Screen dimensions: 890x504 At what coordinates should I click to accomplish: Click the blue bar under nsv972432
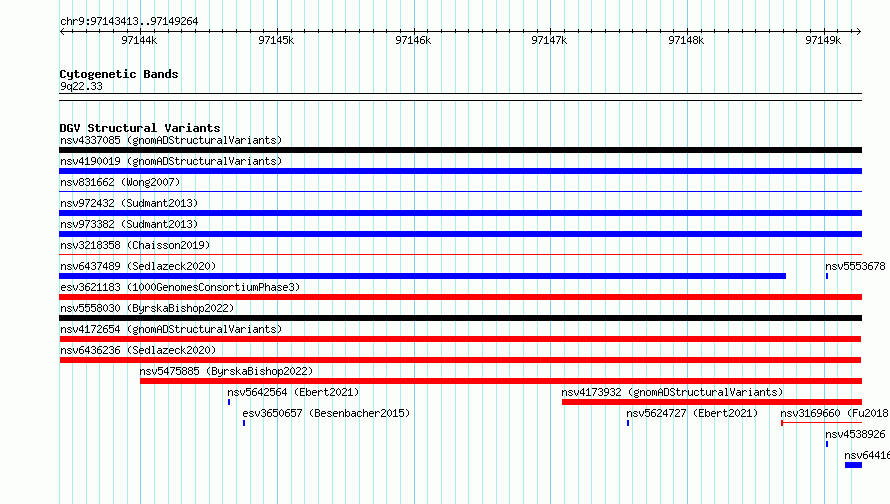click(x=460, y=213)
